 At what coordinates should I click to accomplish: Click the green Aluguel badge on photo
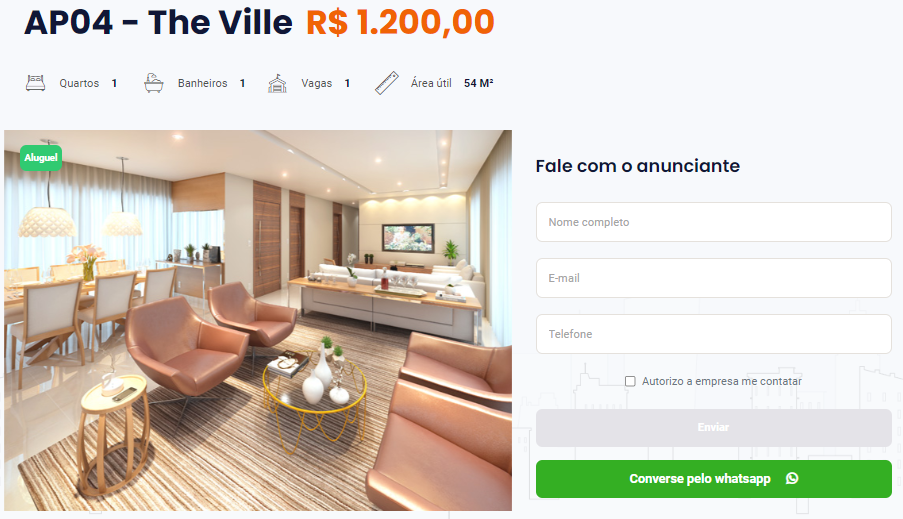41,158
